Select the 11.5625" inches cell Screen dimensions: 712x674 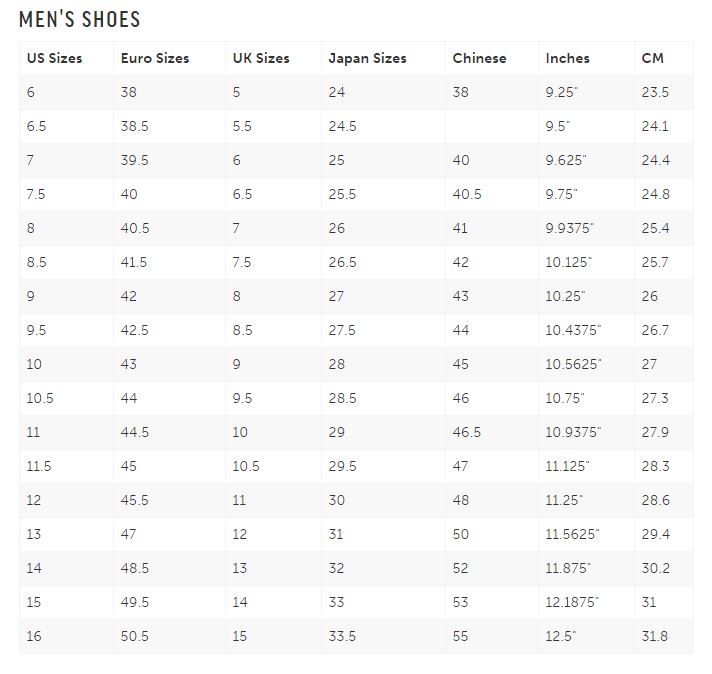pyautogui.click(x=573, y=534)
